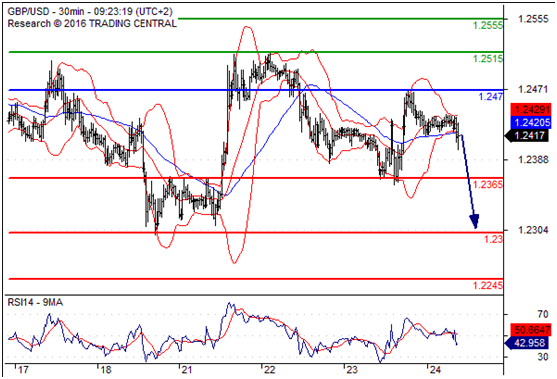
Task: Click the 1.2555 axis value
Action: (533, 19)
